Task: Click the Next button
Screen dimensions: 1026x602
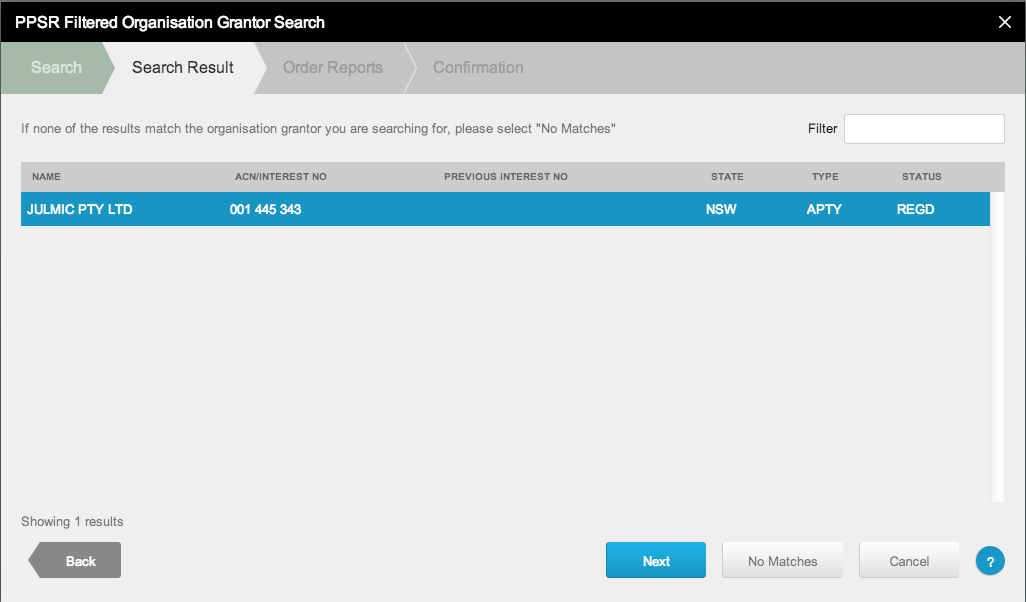Action: (656, 560)
